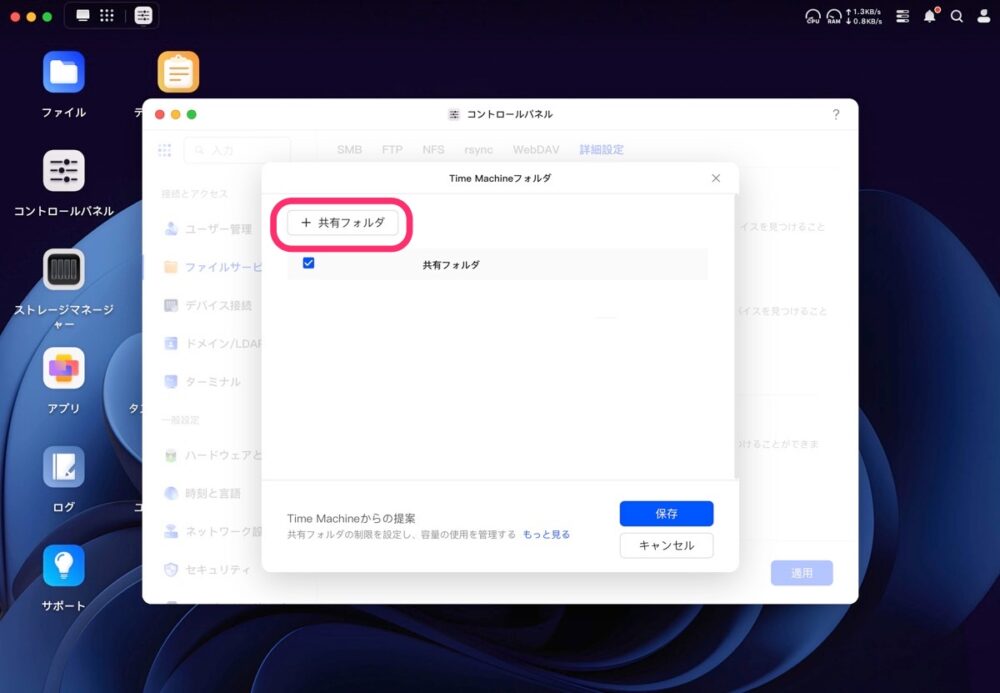Open the サポート desktop icon

tap(64, 566)
